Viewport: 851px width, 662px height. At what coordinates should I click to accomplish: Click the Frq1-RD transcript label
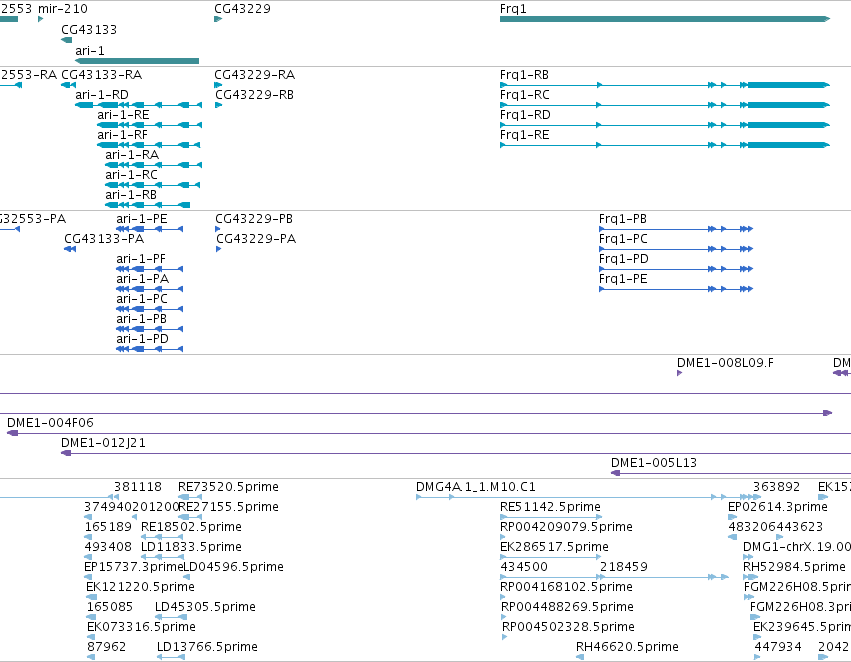coord(525,115)
